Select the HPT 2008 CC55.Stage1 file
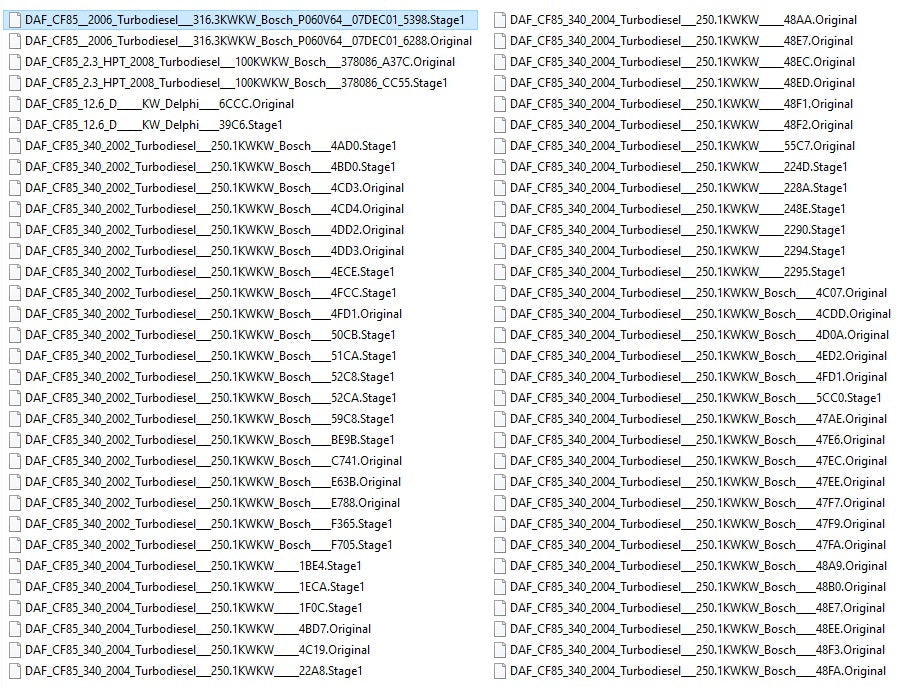907x687 pixels. (236, 83)
